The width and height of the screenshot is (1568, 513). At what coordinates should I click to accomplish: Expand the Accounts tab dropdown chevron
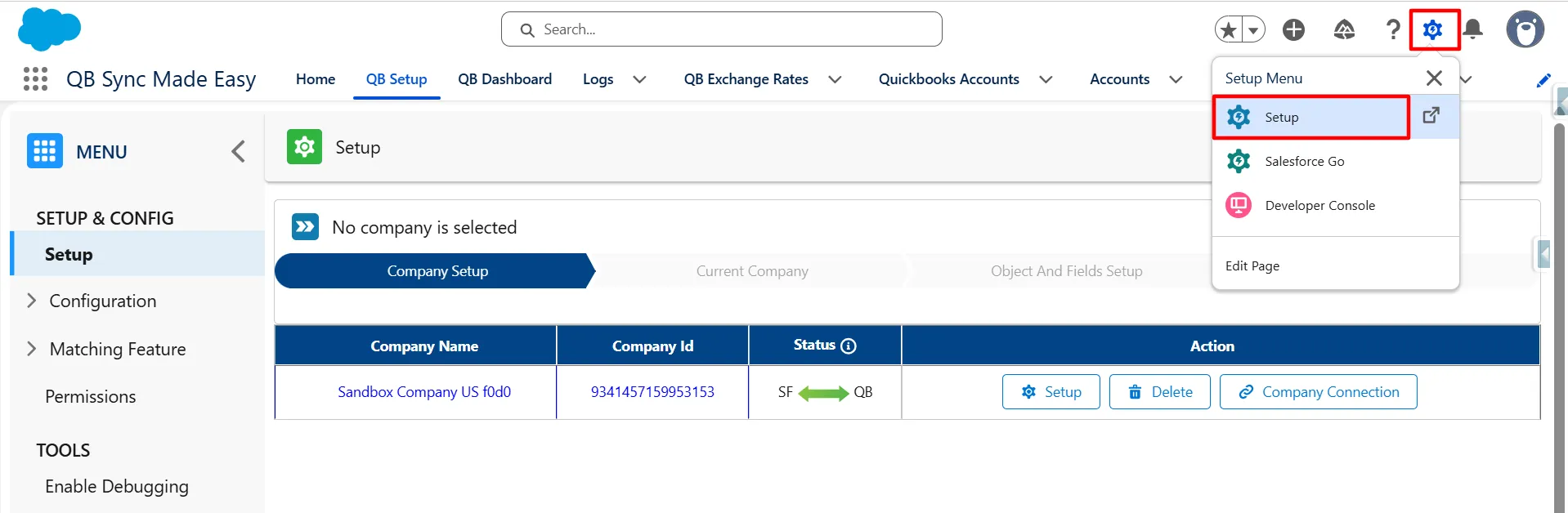click(1176, 79)
